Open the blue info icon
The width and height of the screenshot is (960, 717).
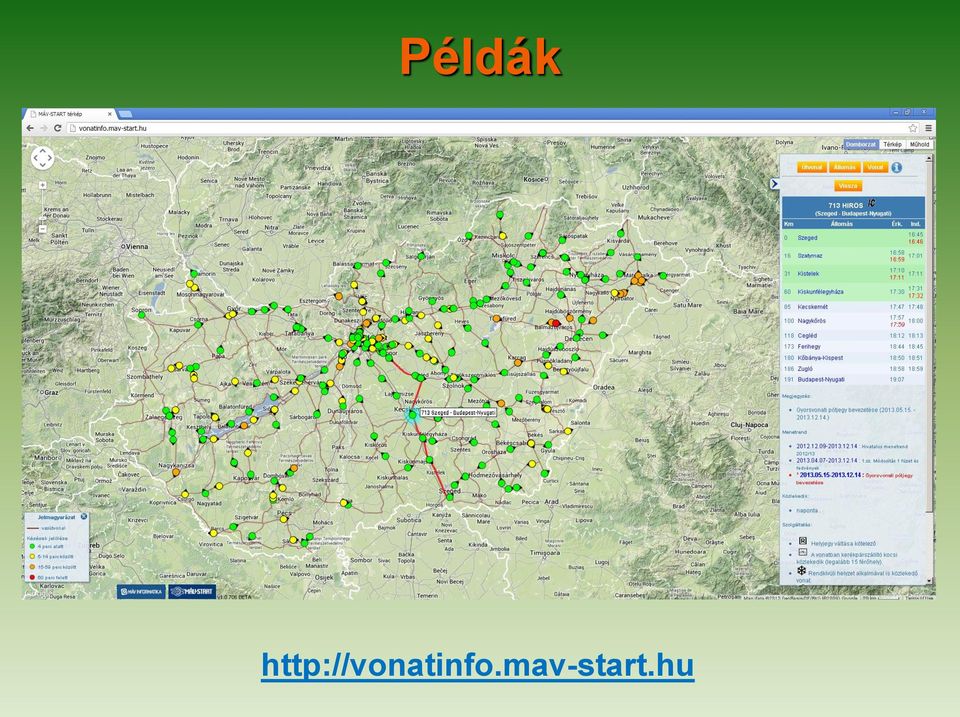coord(896,167)
